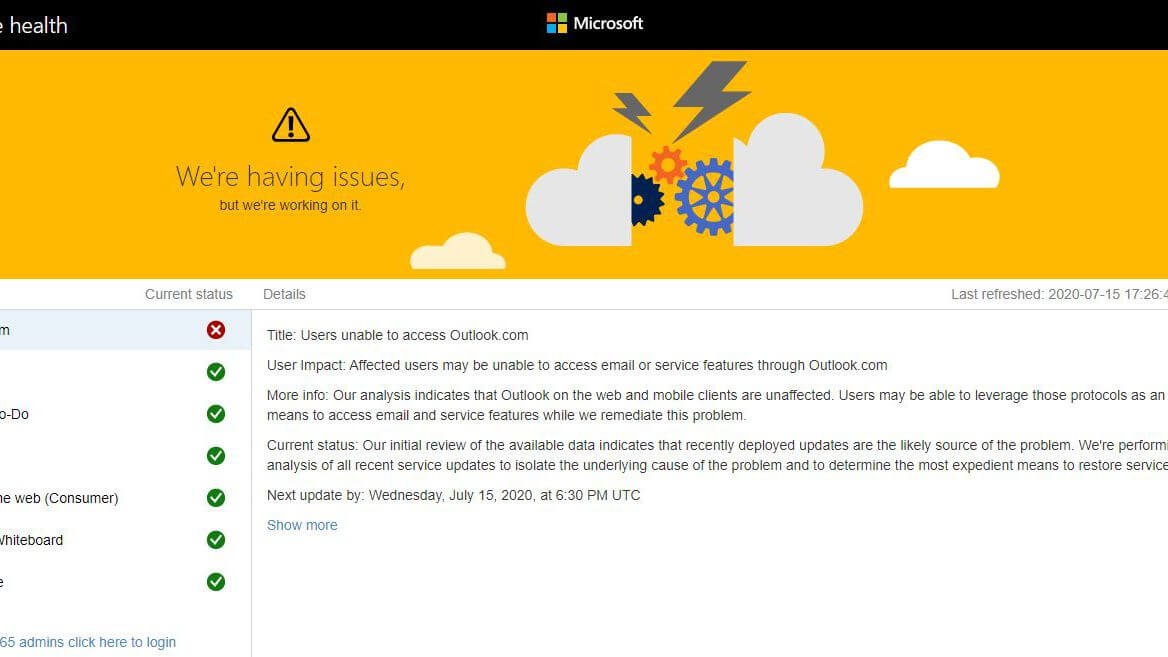Click the Microsoft logo at the top

[x=594, y=22]
